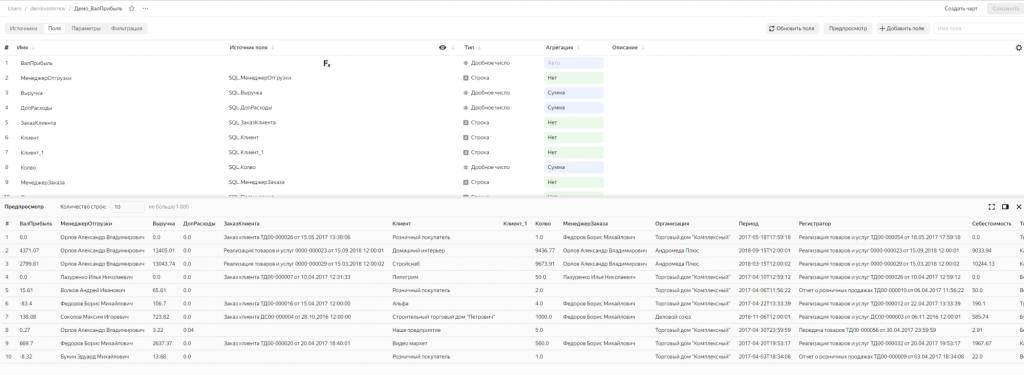Open aggregation dropdown for МенеджерЗаказа
The width and height of the screenshot is (1024, 375).
[x=573, y=182]
